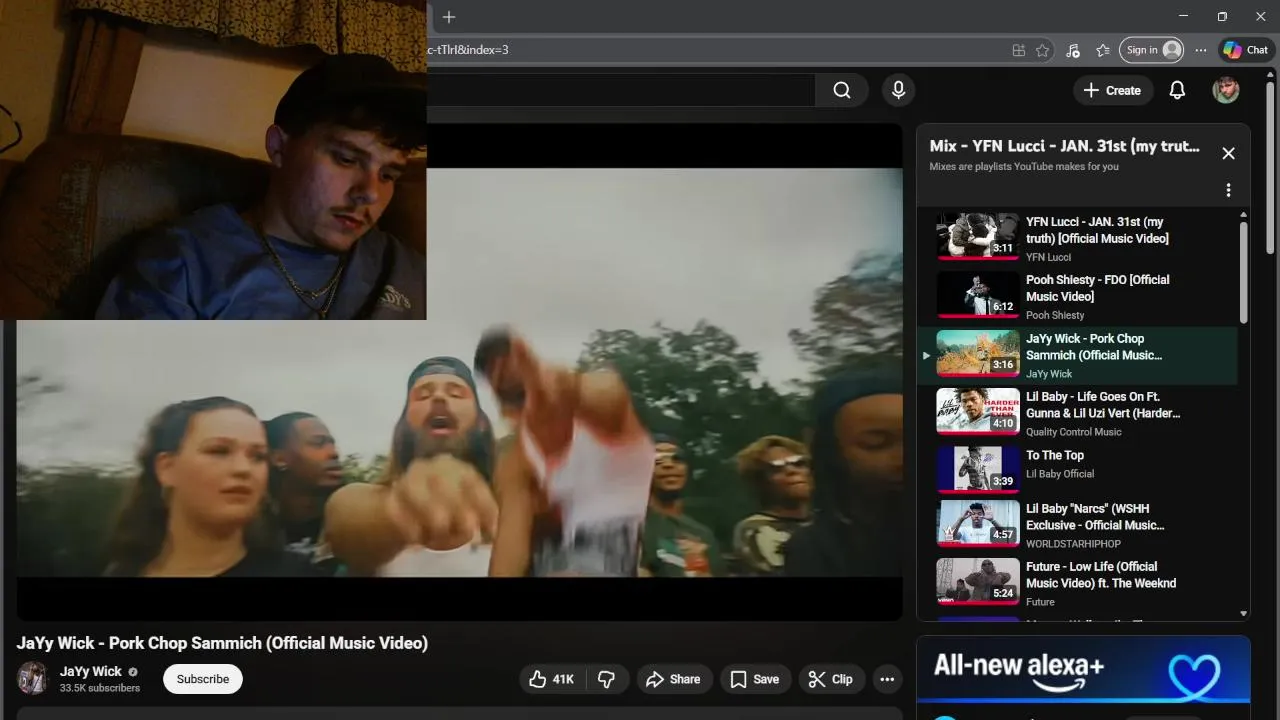
Task: Close the Mix playlist panel
Action: 1228,153
